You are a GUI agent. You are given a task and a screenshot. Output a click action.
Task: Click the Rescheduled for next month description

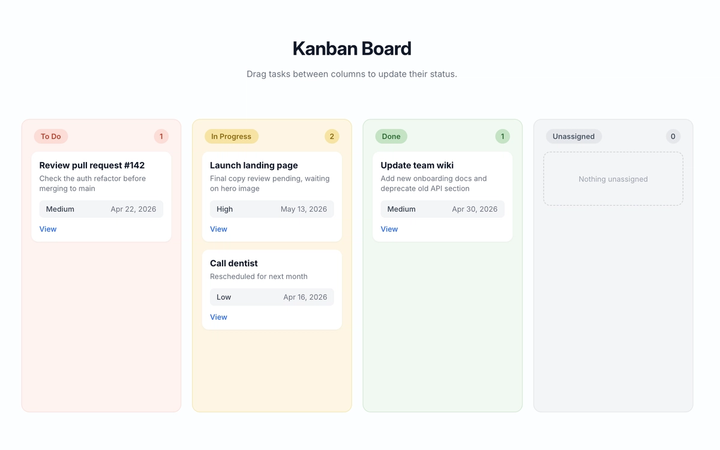(x=259, y=276)
